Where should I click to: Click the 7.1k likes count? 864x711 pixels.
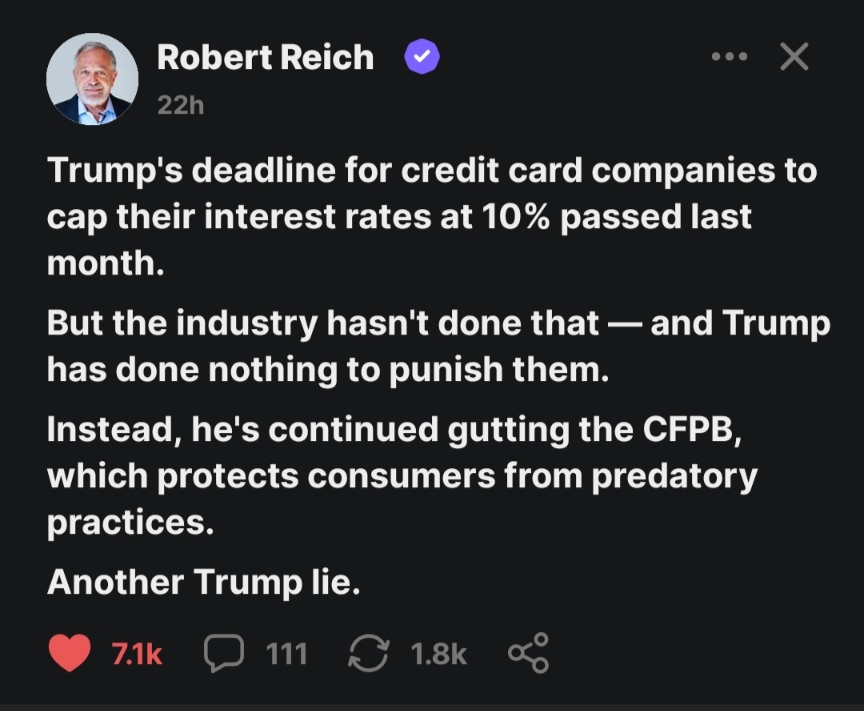(137, 654)
